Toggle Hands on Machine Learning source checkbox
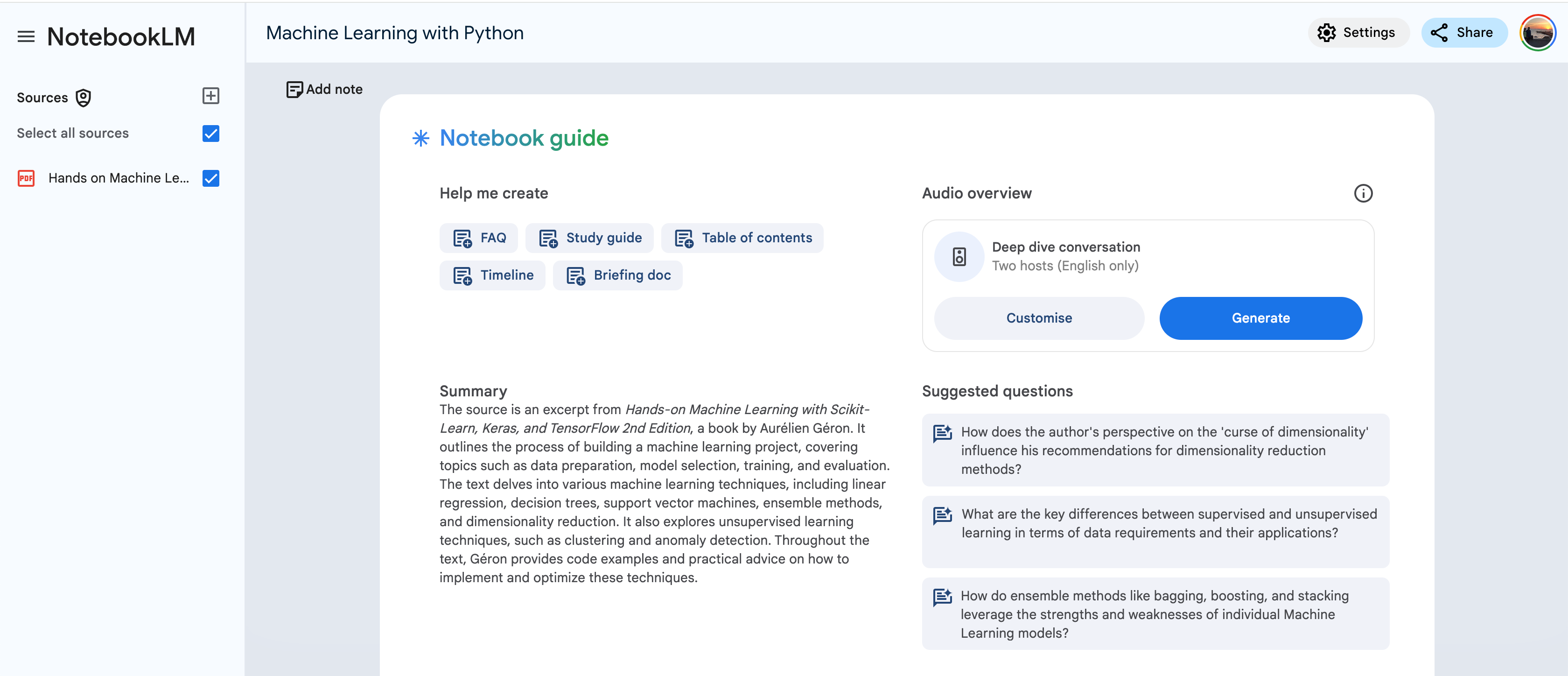Screen dimensions: 1568x676 click(x=210, y=178)
